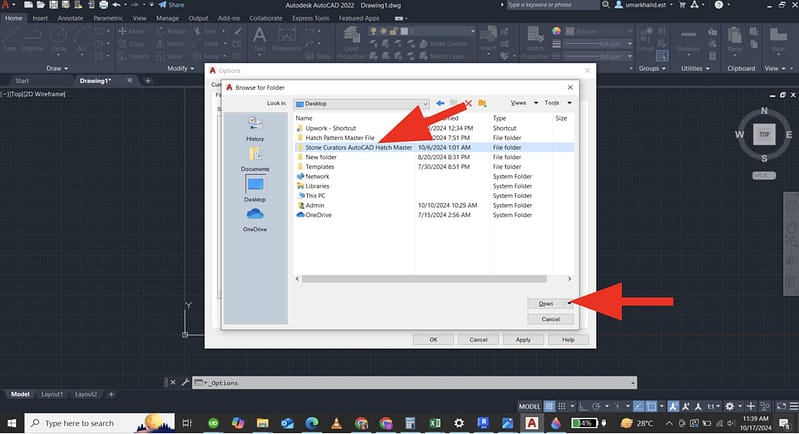
Task: Click the Apply button in Options dialog
Action: (x=523, y=339)
